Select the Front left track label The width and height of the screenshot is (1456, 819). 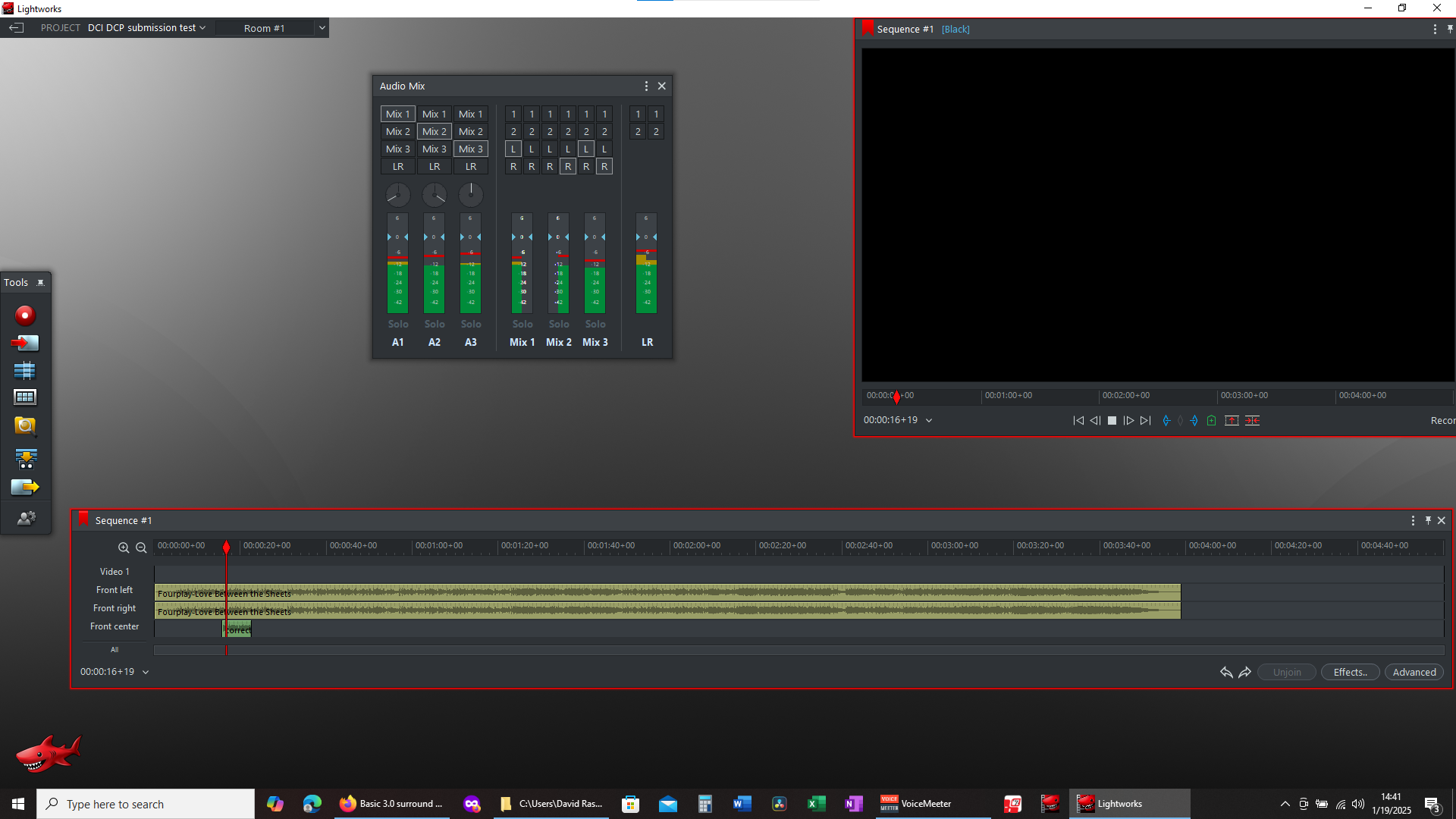115,590
